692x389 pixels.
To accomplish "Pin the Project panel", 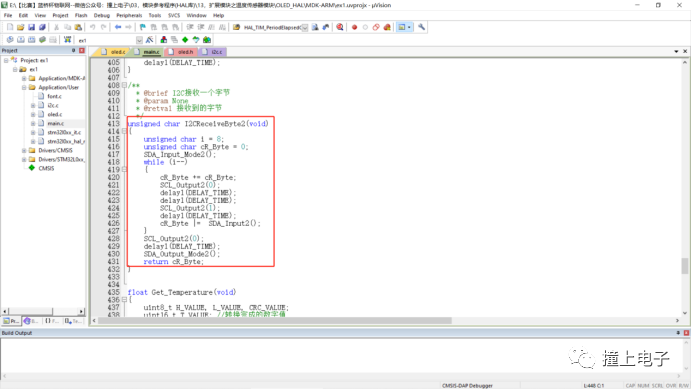I will pyautogui.click(x=73, y=51).
